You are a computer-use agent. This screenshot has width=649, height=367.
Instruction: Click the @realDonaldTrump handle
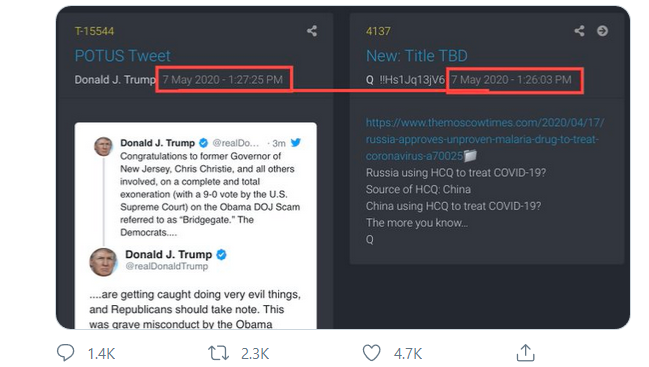click(167, 266)
